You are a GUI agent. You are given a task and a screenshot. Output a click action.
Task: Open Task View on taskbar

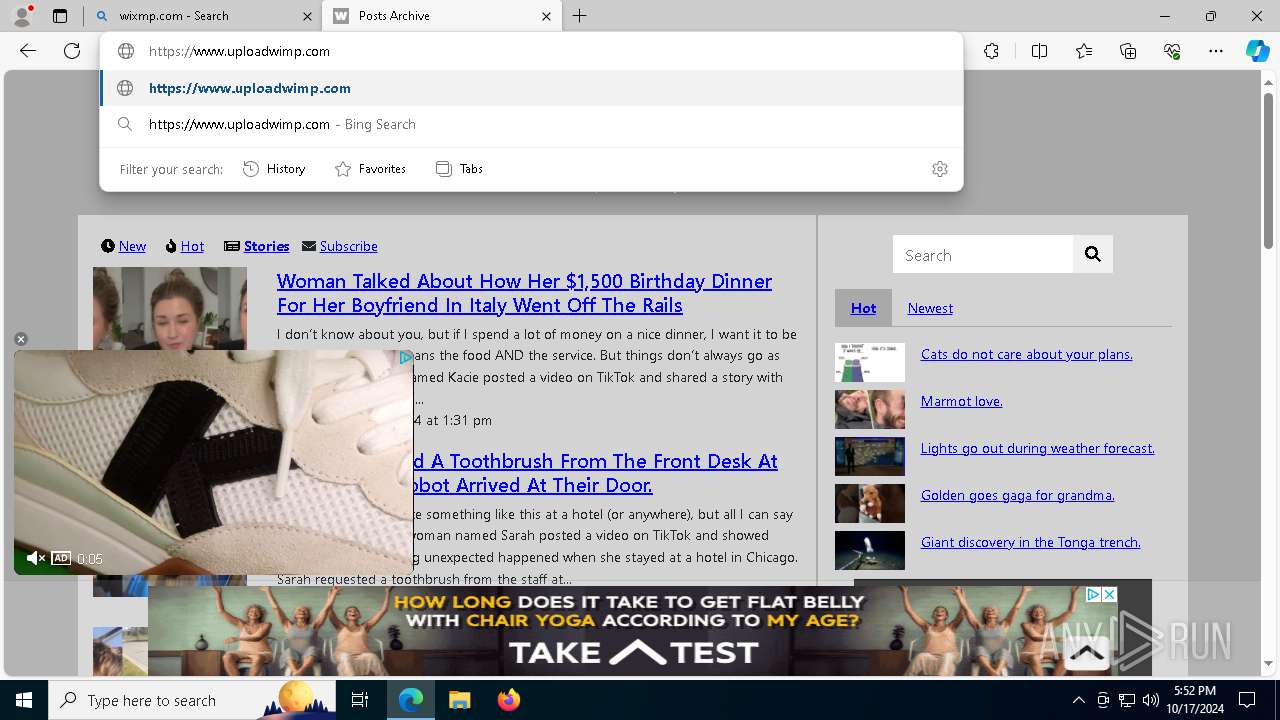coord(360,700)
